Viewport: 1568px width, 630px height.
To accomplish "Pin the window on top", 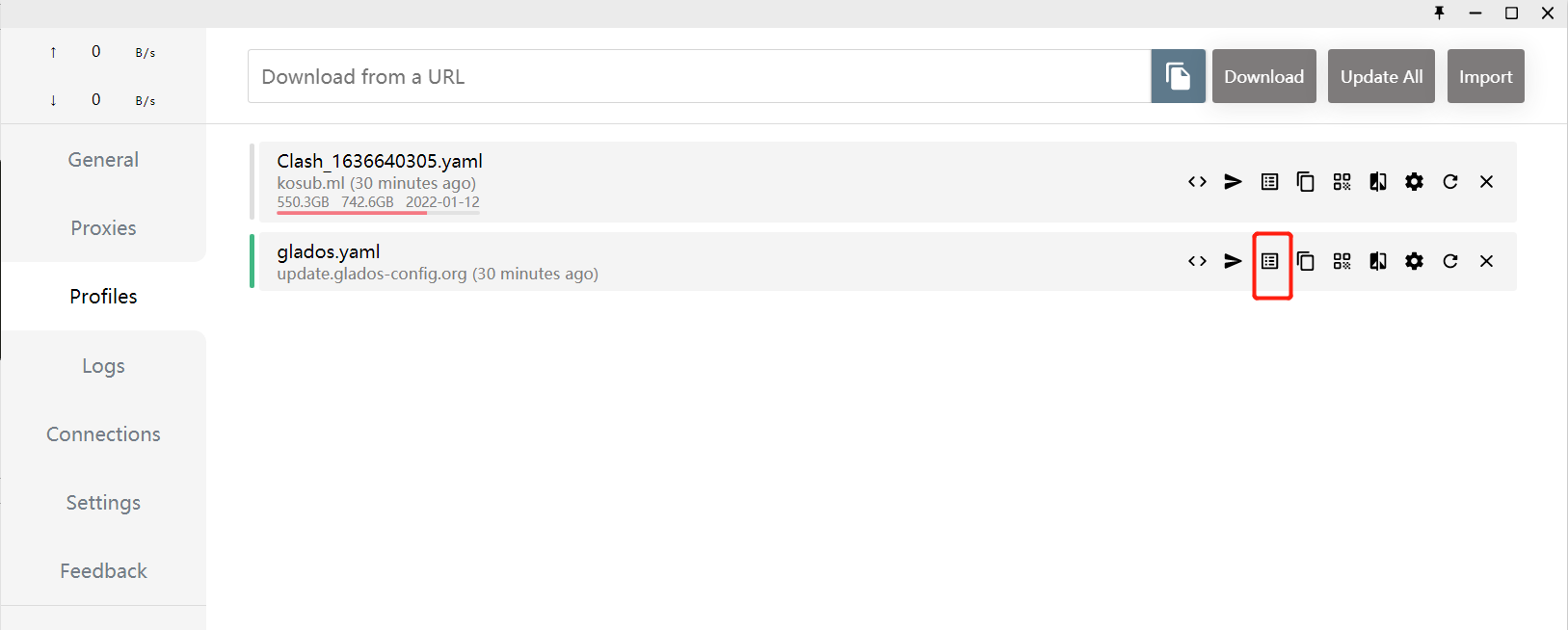I will (x=1439, y=13).
